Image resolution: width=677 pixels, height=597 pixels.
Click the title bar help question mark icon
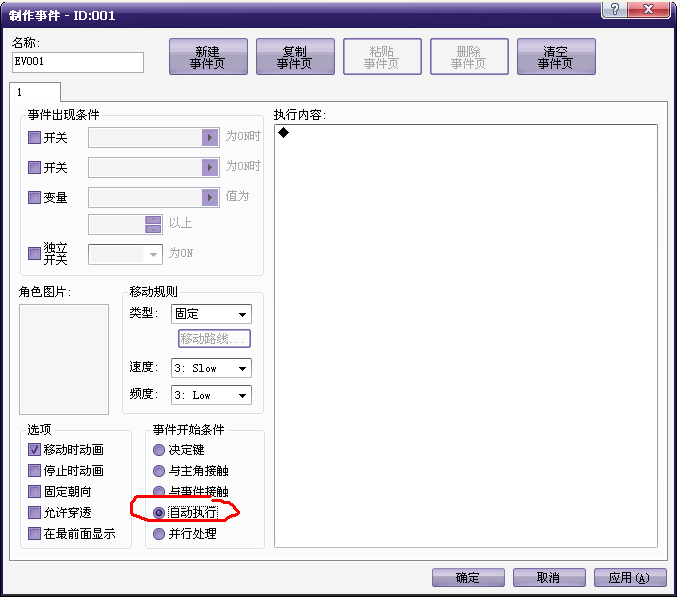[x=615, y=9]
